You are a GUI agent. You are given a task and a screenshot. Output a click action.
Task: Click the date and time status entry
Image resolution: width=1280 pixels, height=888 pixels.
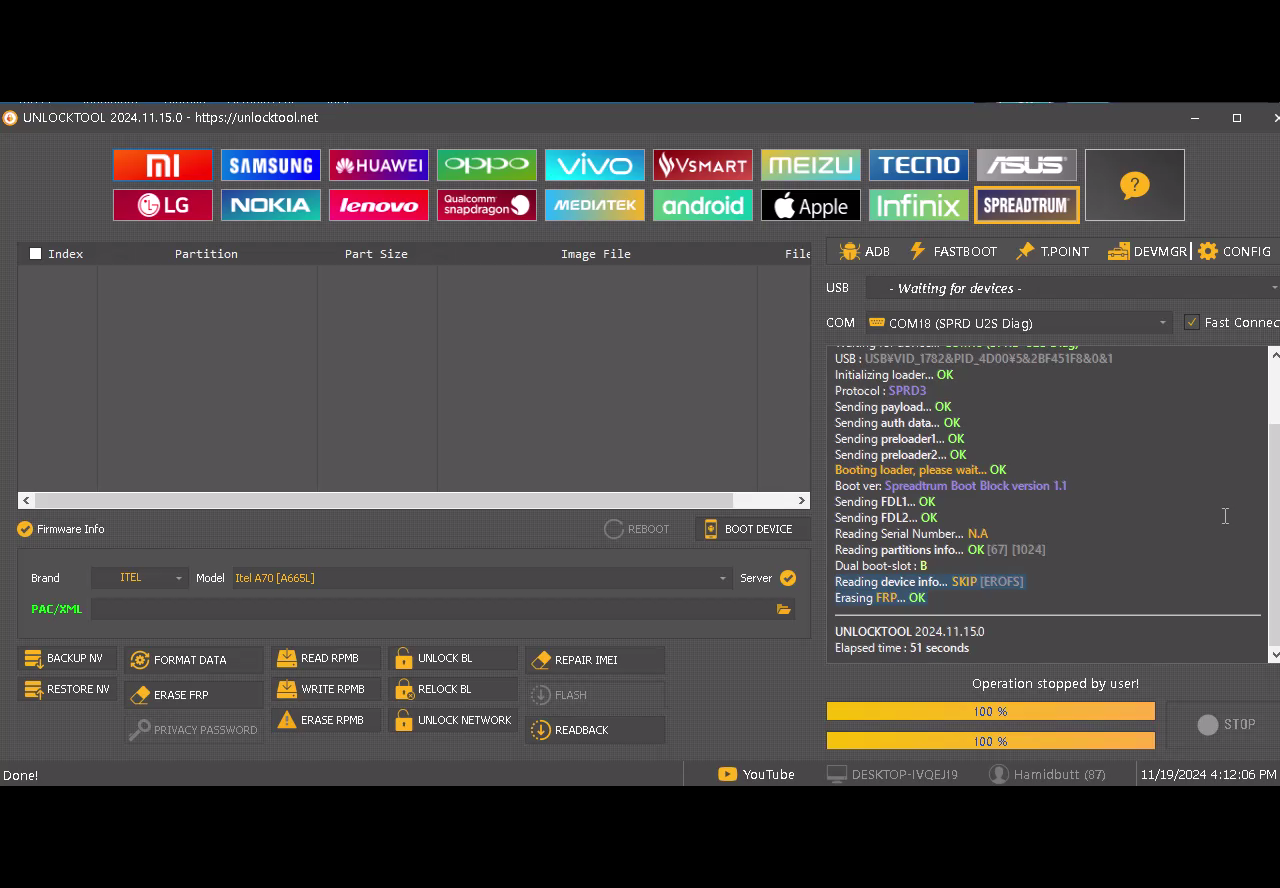coord(1208,774)
